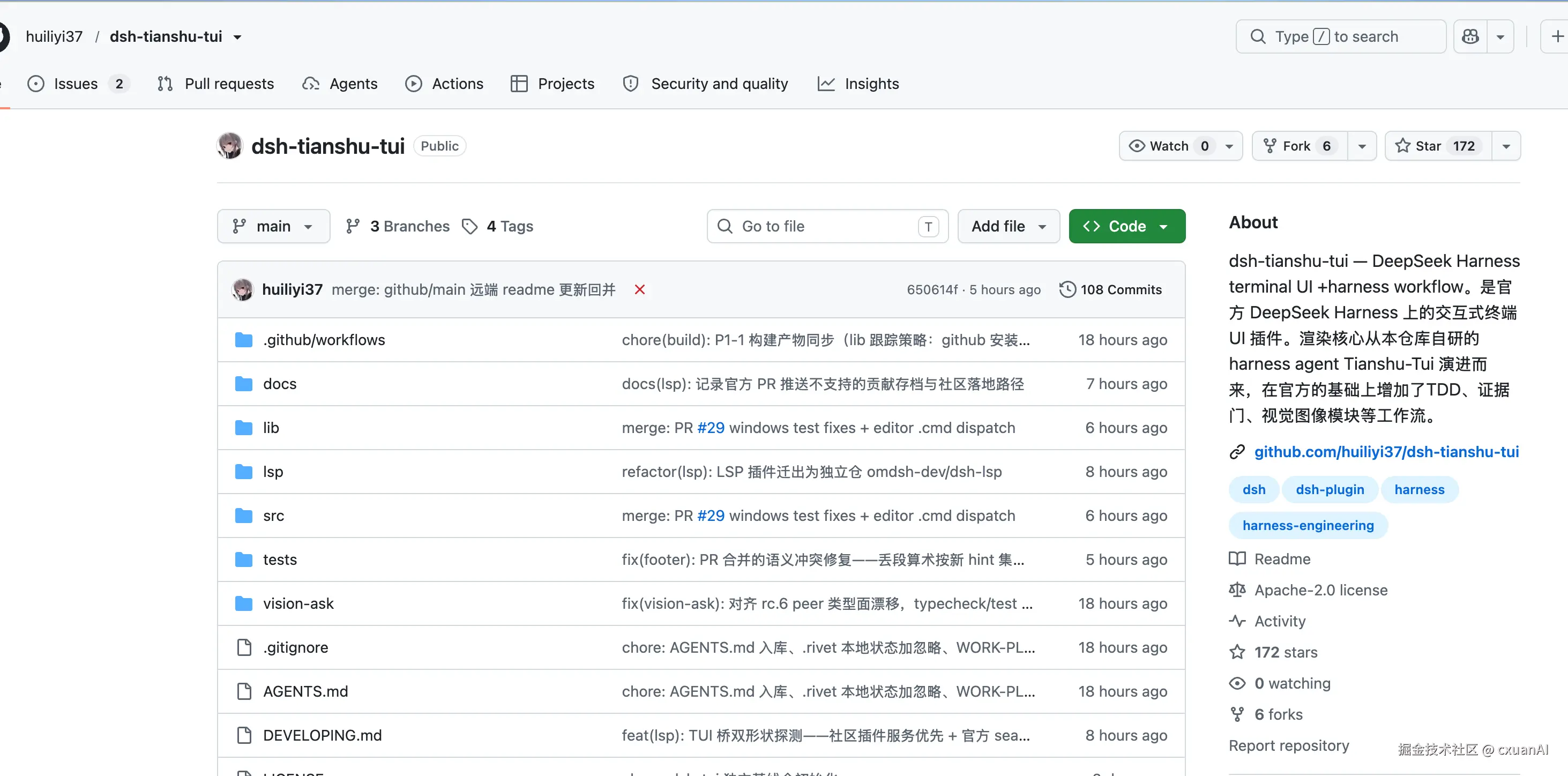Click the lib folder icon

(x=243, y=428)
